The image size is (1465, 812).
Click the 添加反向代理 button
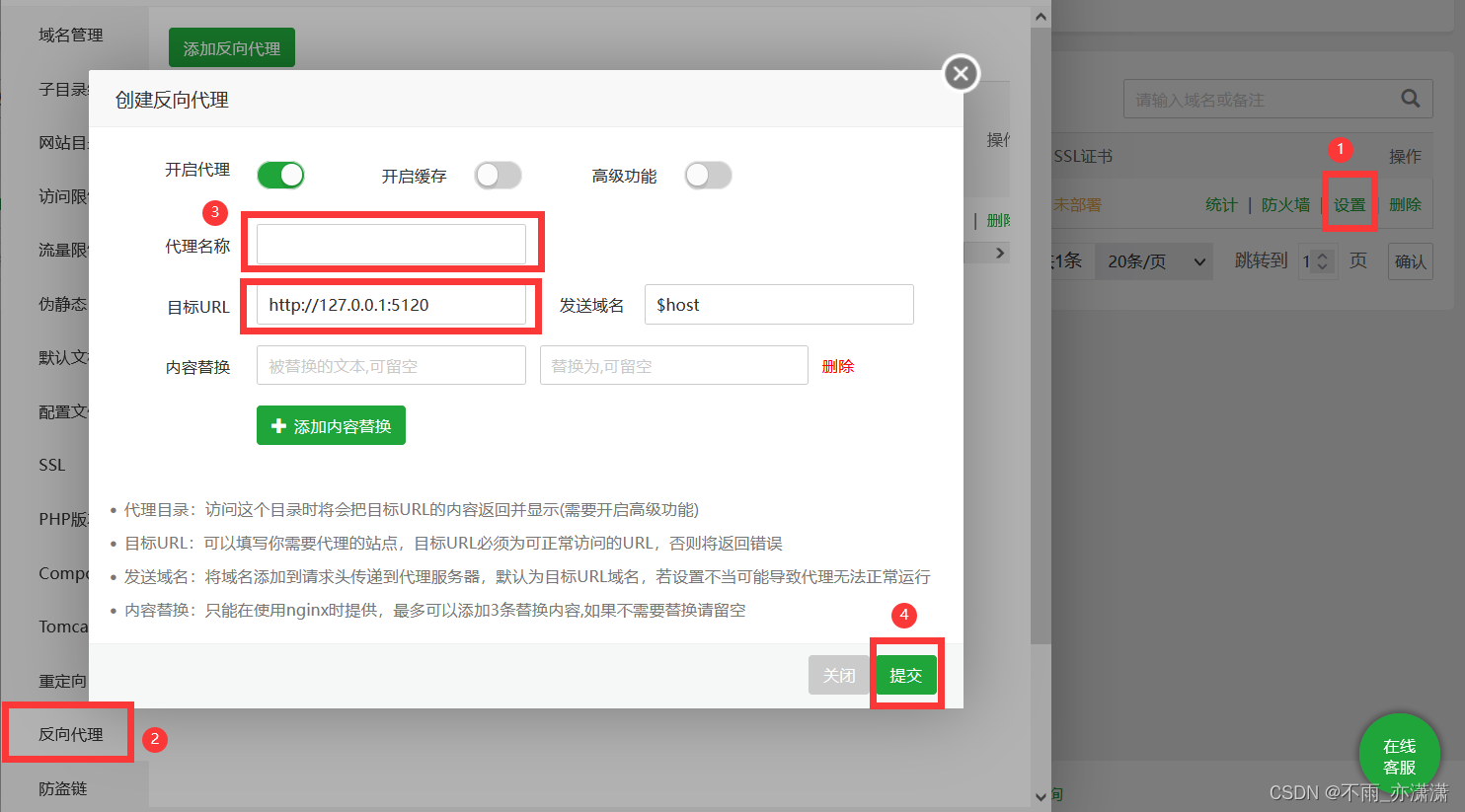pos(232,48)
